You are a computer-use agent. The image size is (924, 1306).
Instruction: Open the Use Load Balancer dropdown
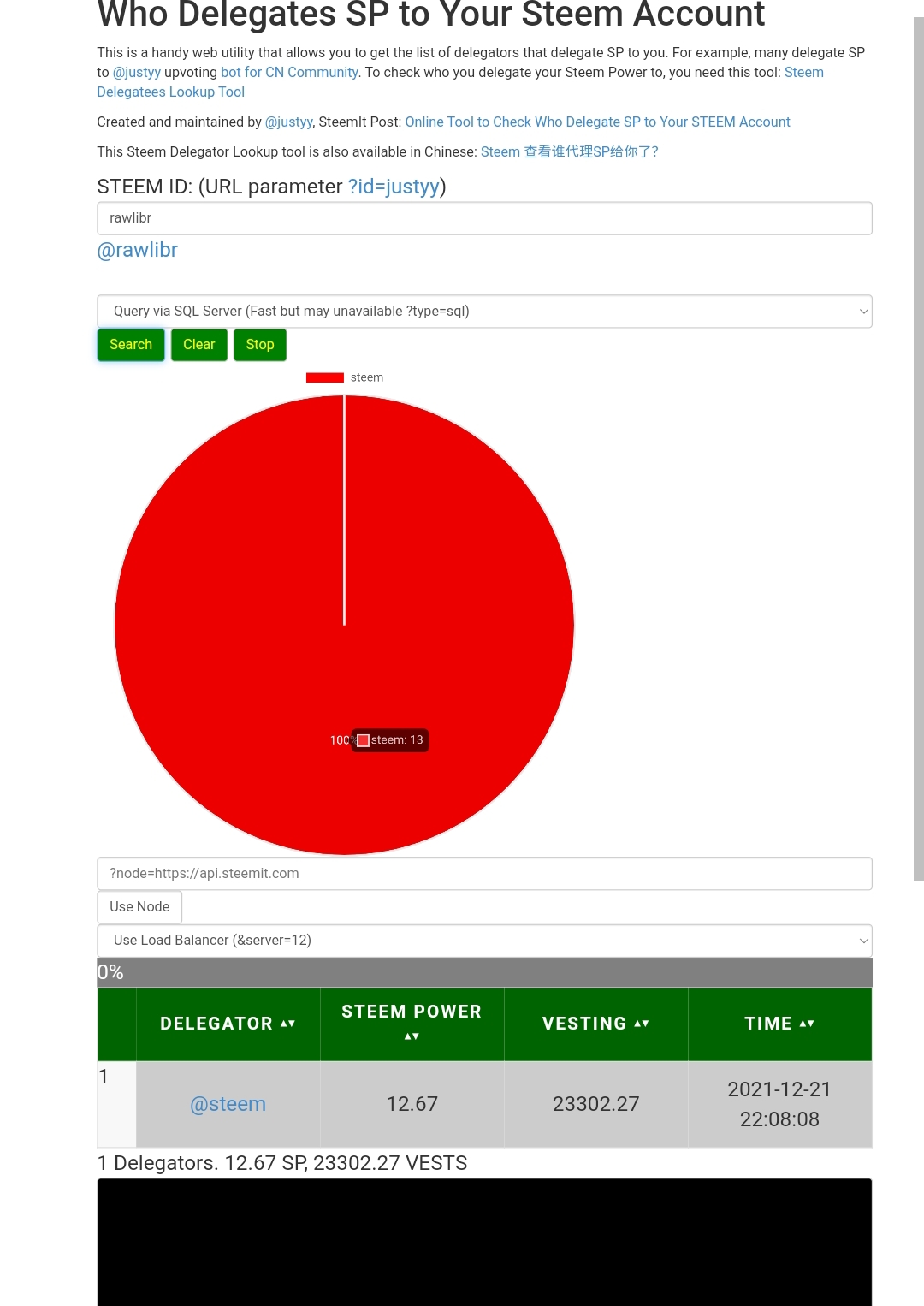(x=484, y=941)
